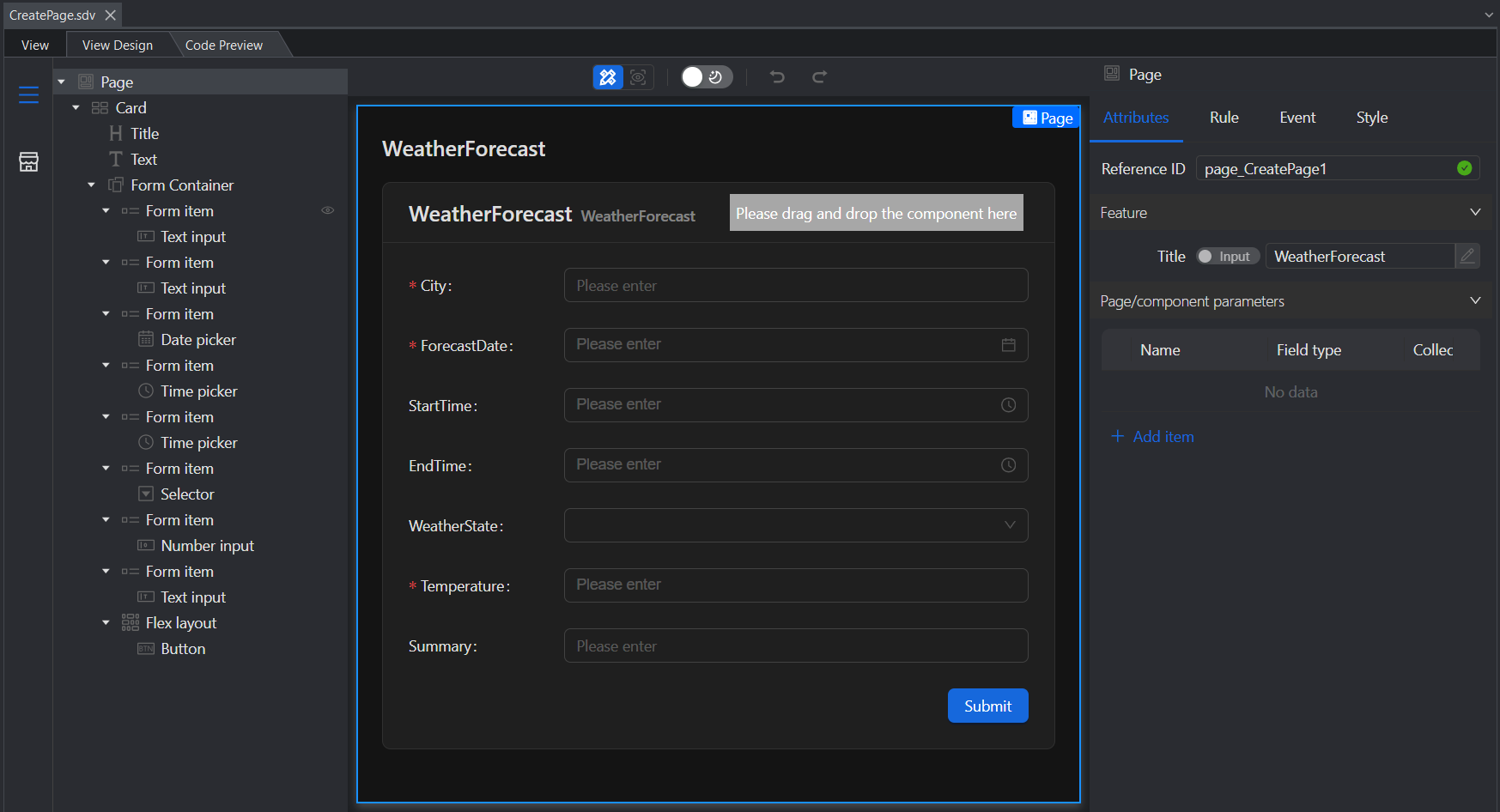Activate the blue design mode icon in toolbar
The width and height of the screenshot is (1500, 812).
click(x=608, y=77)
